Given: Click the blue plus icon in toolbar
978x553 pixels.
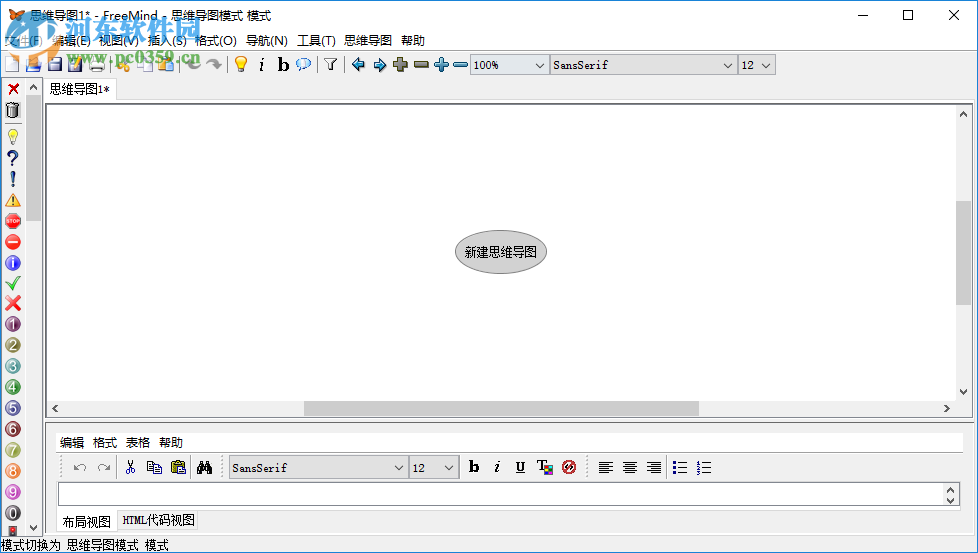Looking at the screenshot, I should (x=442, y=64).
